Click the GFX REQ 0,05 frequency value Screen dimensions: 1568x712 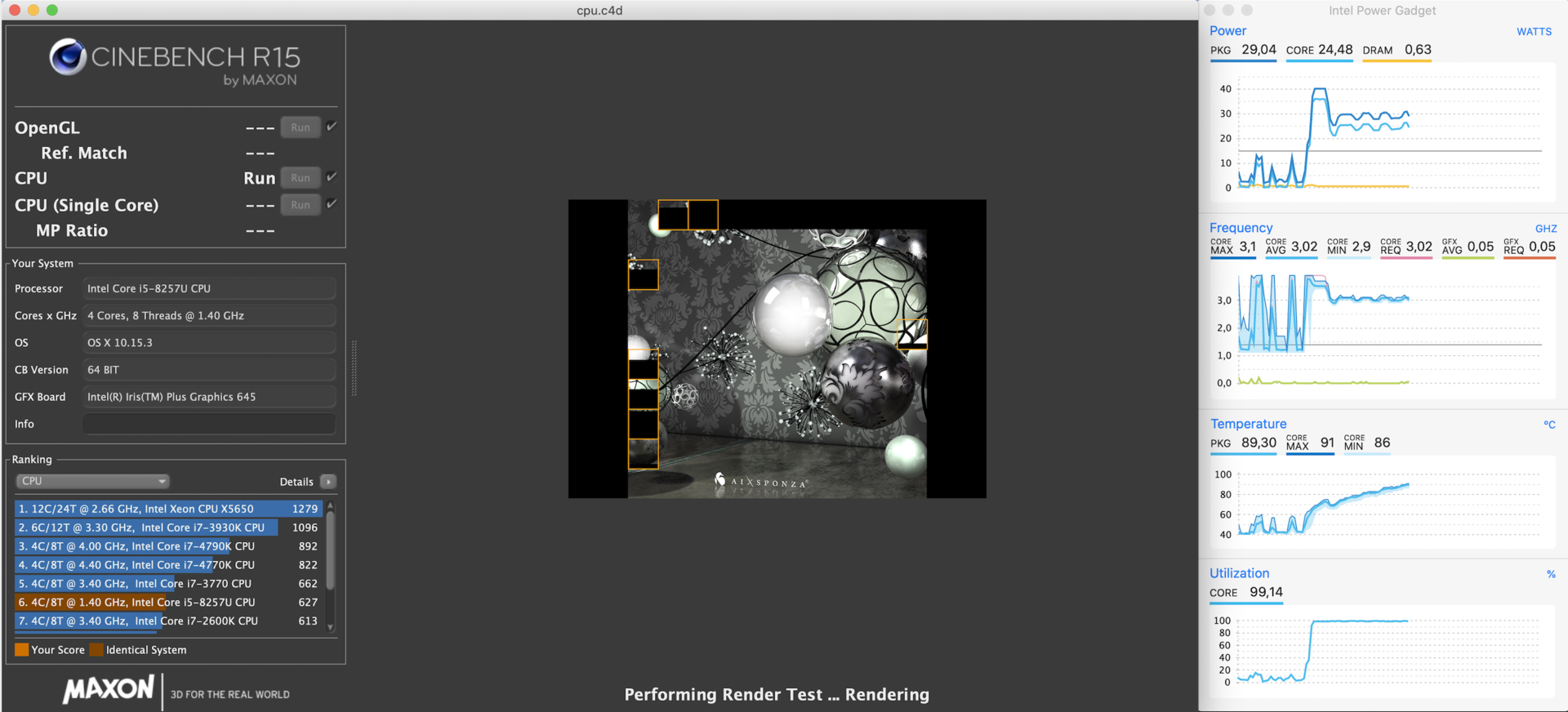[x=1530, y=247]
